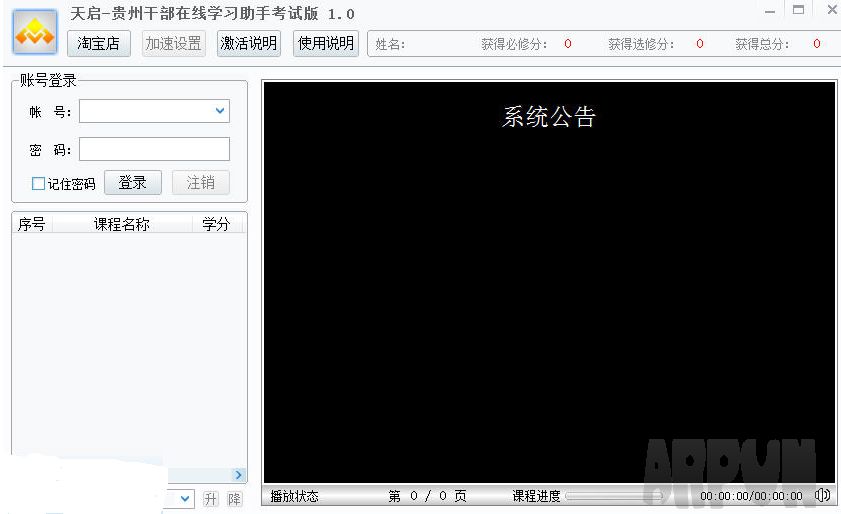The height and width of the screenshot is (514, 841).
Task: Minimize the application window
Action: pos(770,11)
